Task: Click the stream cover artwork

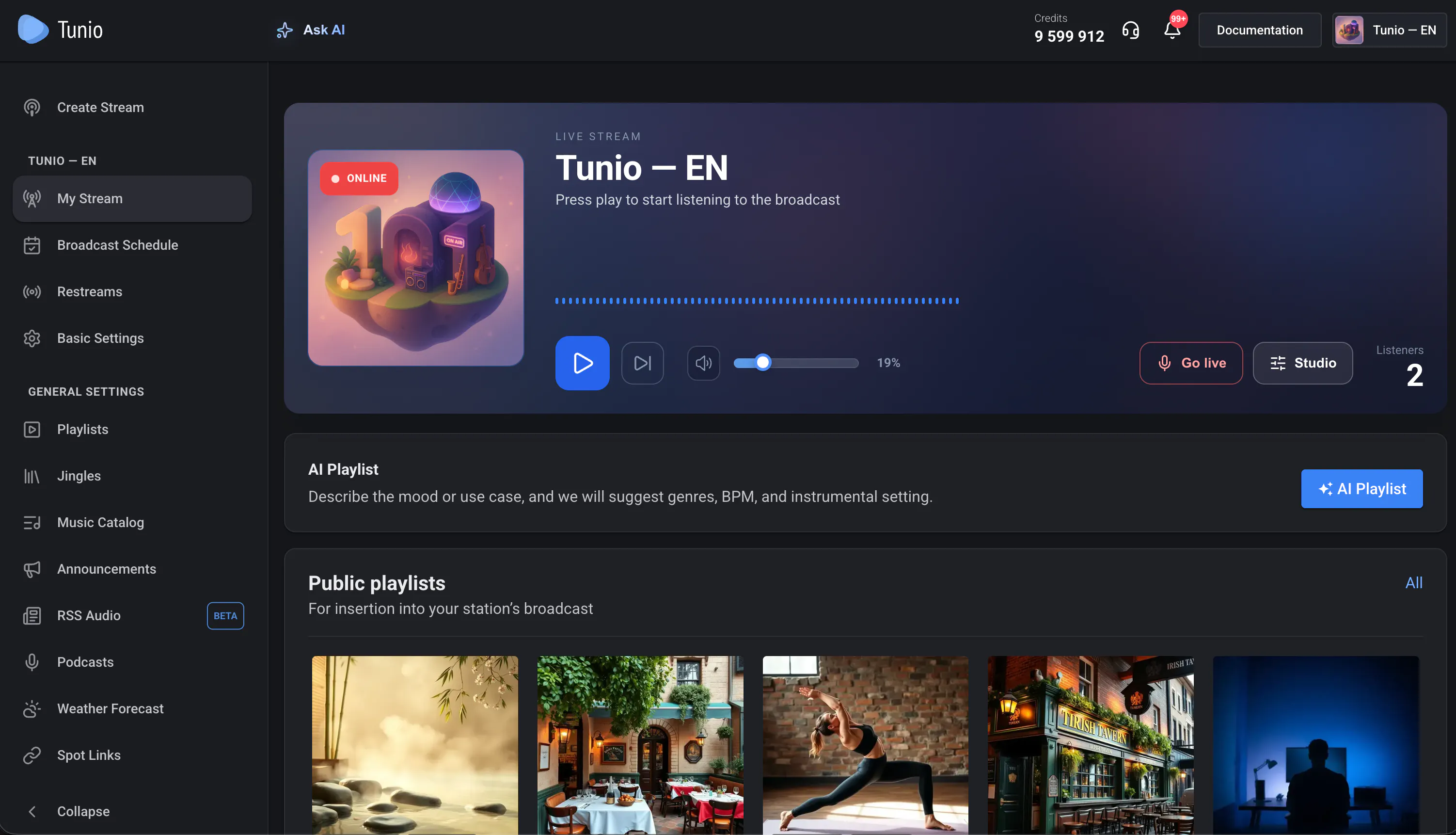Action: [415, 257]
